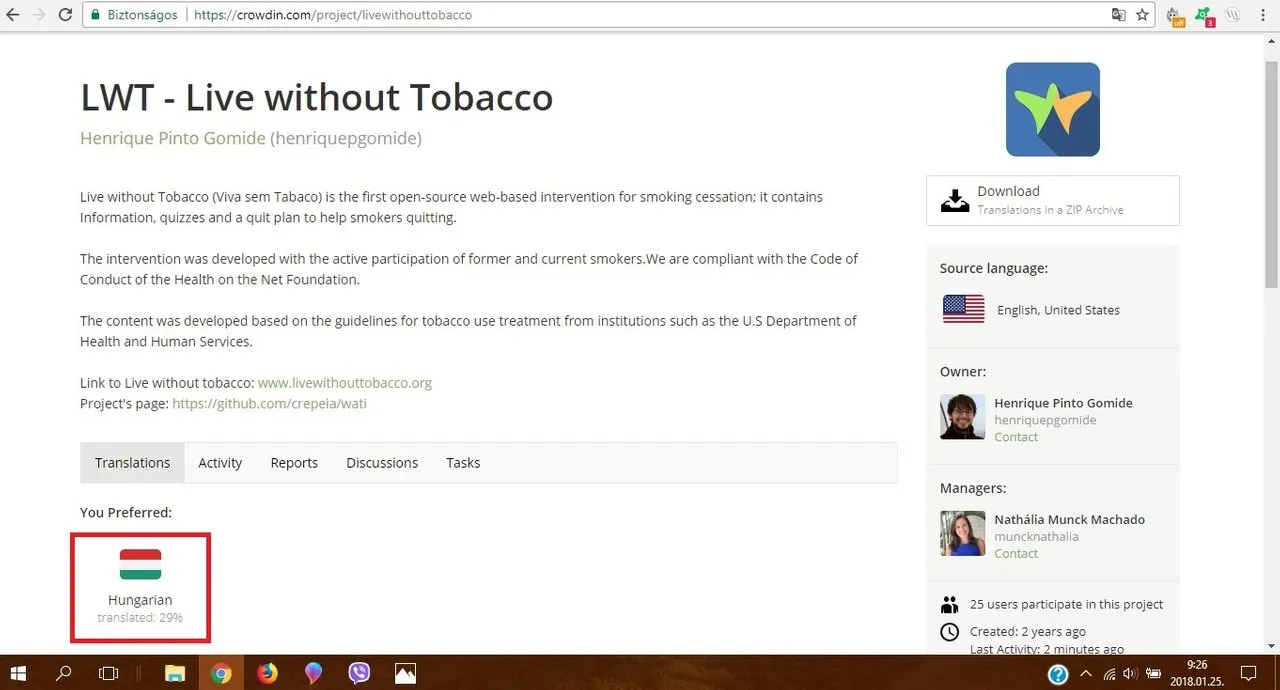The image size is (1280, 690).
Task: Open the Google Translate icon in the address bar
Action: click(1119, 15)
